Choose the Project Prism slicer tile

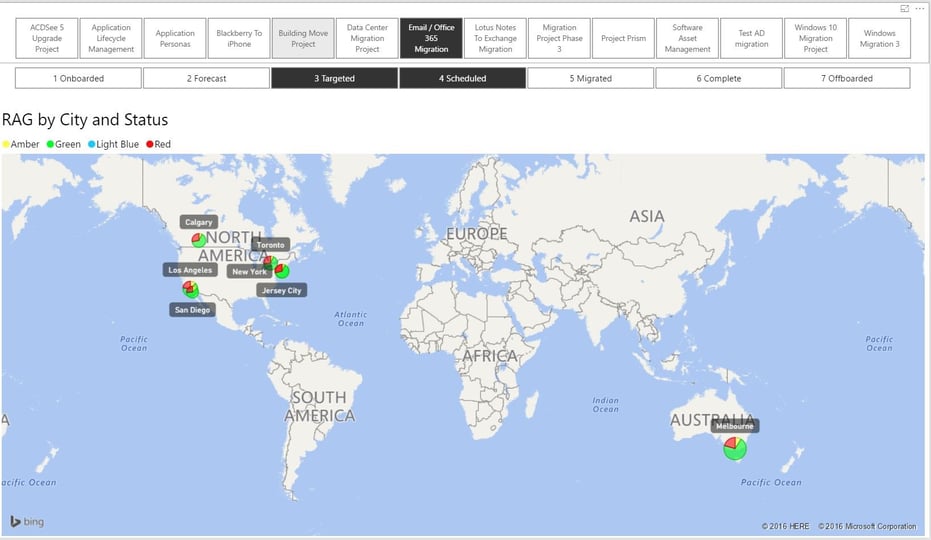tap(623, 38)
